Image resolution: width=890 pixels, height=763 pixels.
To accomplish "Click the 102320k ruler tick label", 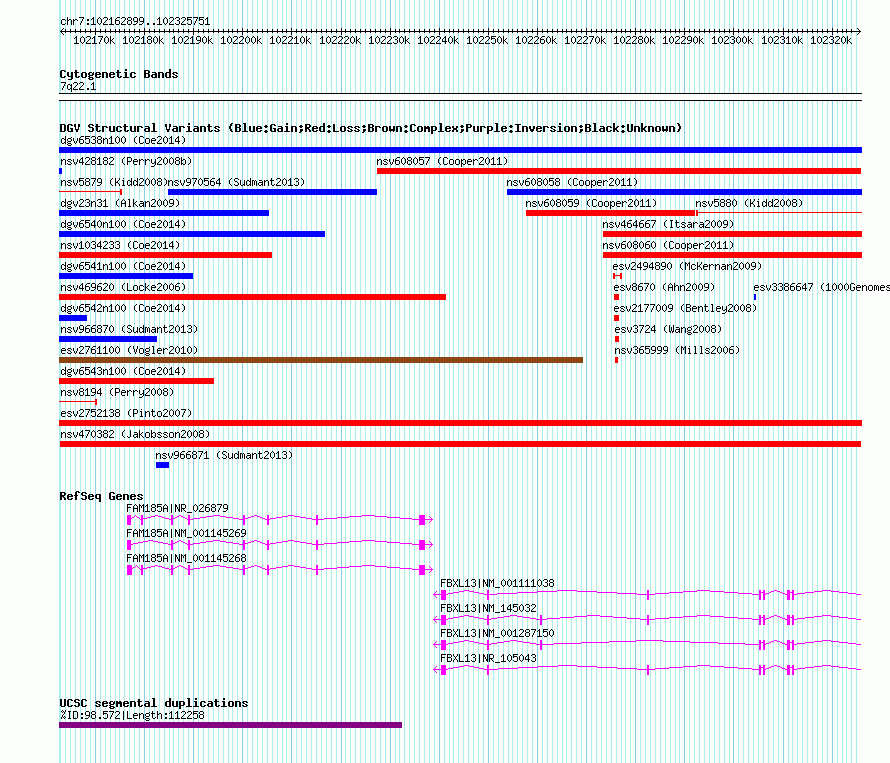I will tap(831, 40).
